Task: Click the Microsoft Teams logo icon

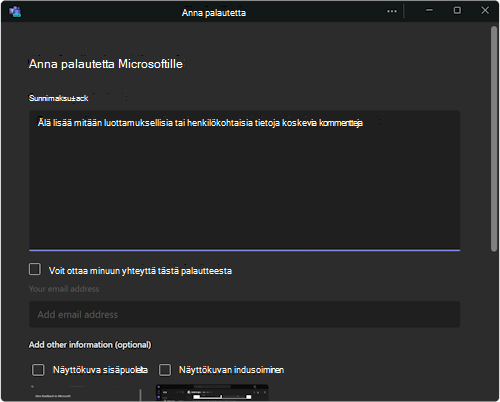Action: (15, 12)
